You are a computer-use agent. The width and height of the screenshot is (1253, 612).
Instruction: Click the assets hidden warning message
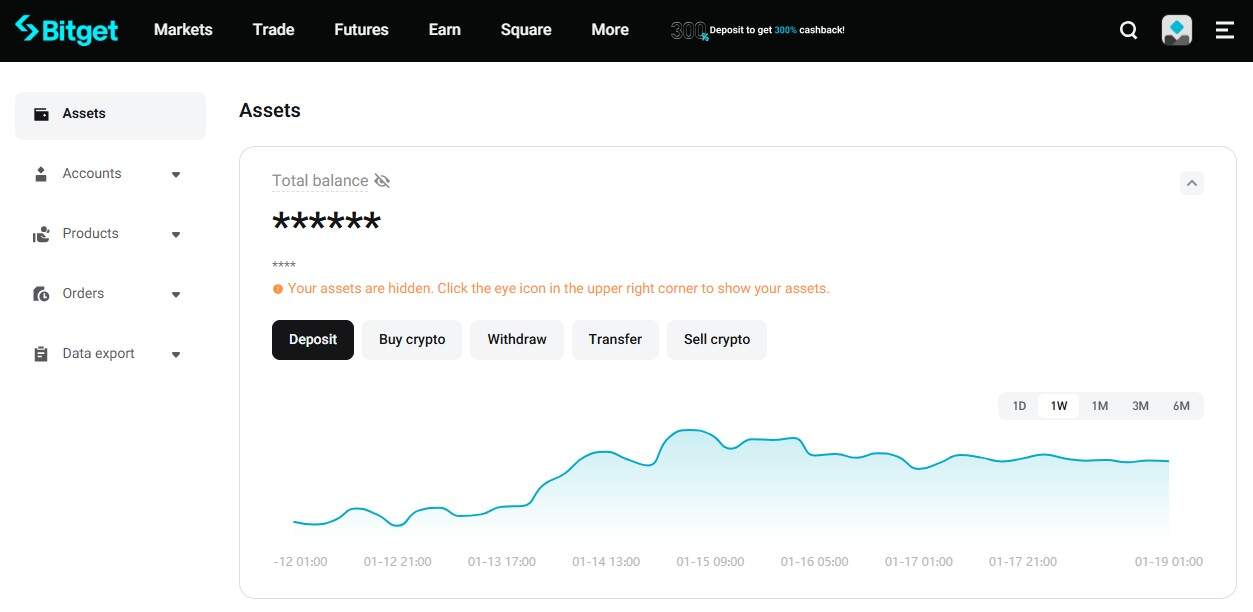551,289
